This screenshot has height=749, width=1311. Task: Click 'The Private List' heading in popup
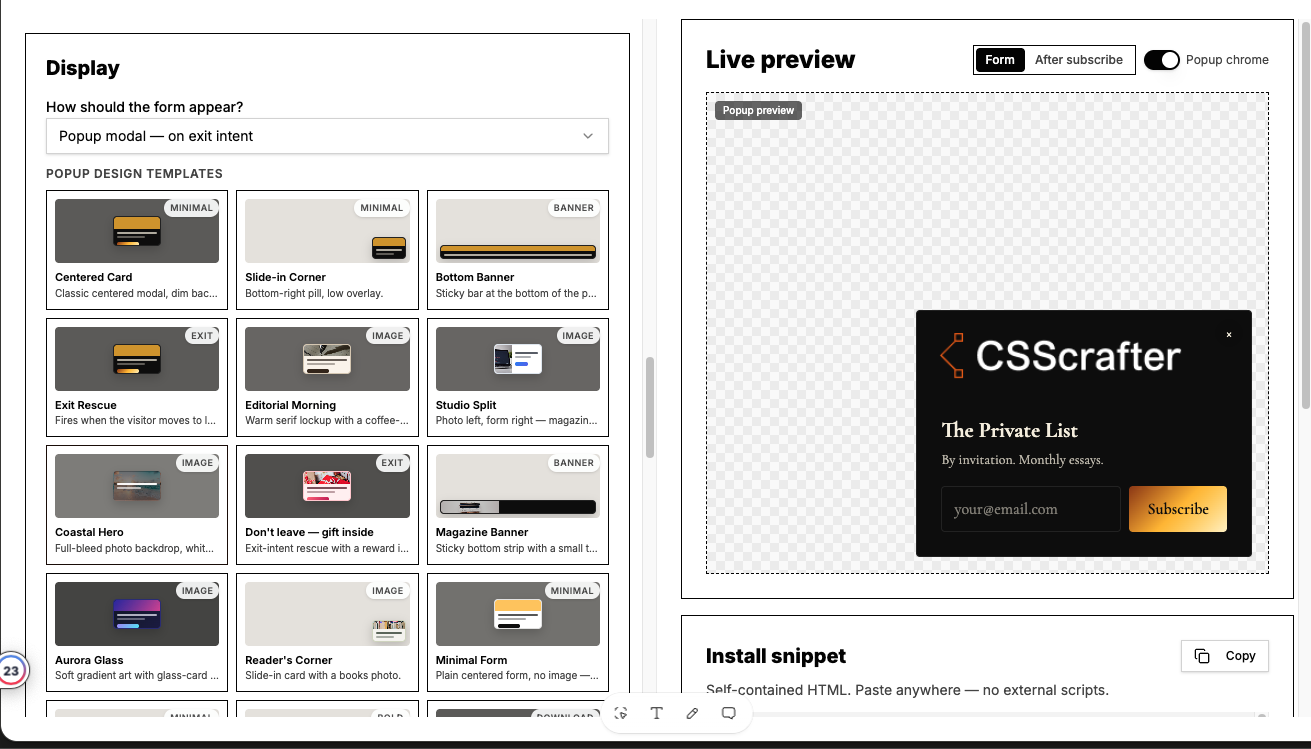point(1010,430)
